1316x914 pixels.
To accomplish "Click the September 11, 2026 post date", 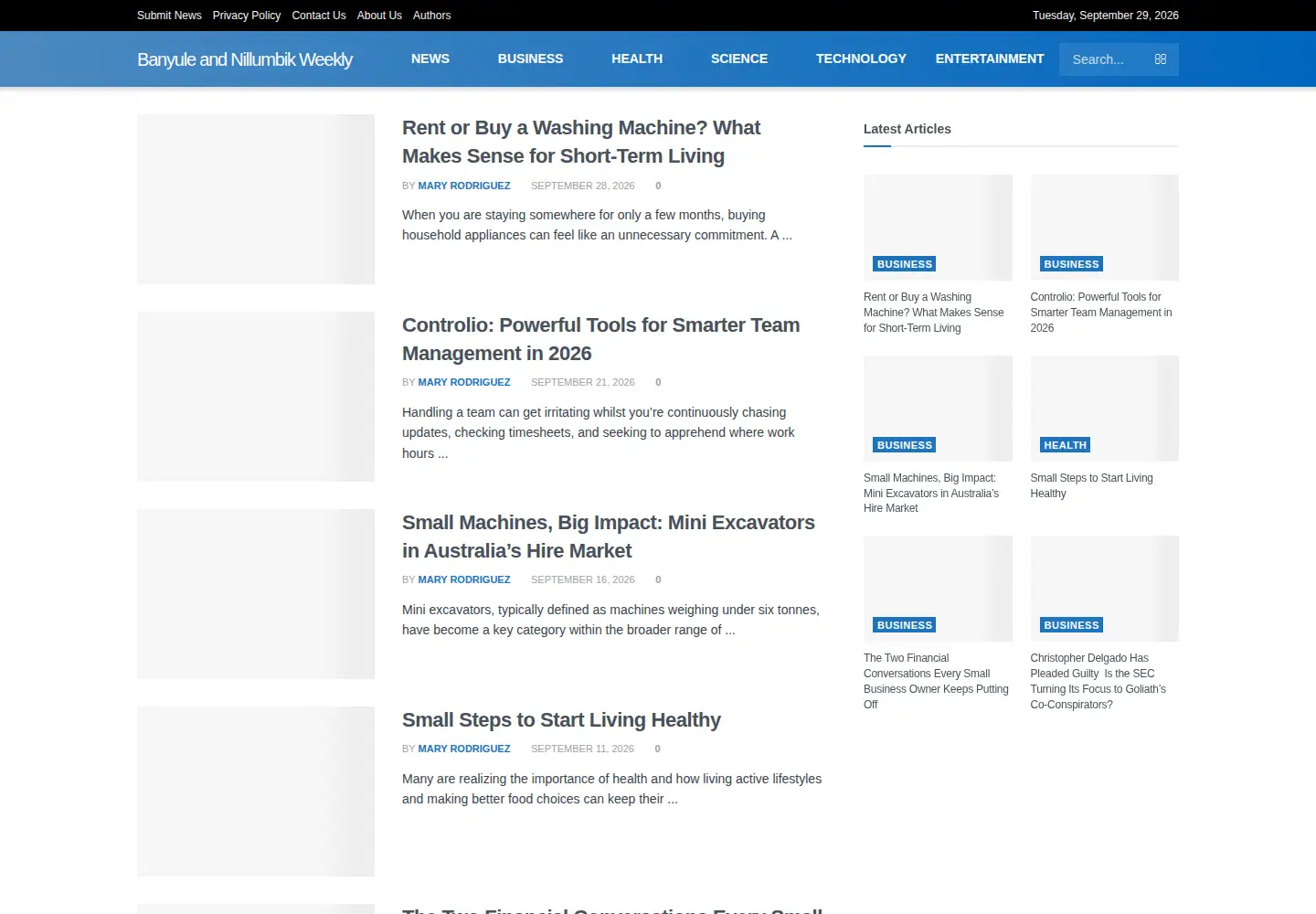I will click(582, 749).
